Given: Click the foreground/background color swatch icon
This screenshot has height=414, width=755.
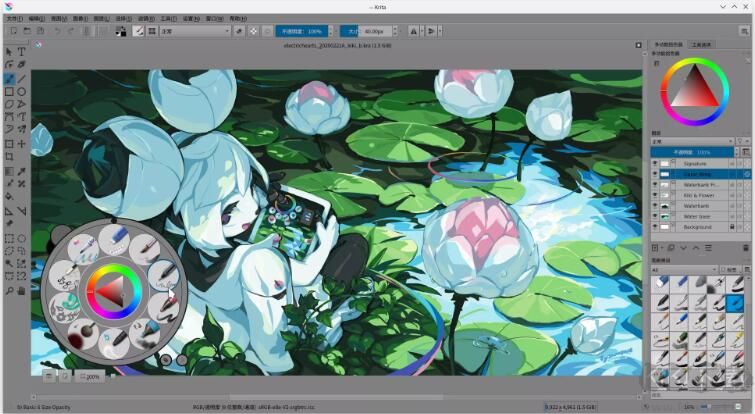Looking at the screenshot, I should click(x=121, y=31).
